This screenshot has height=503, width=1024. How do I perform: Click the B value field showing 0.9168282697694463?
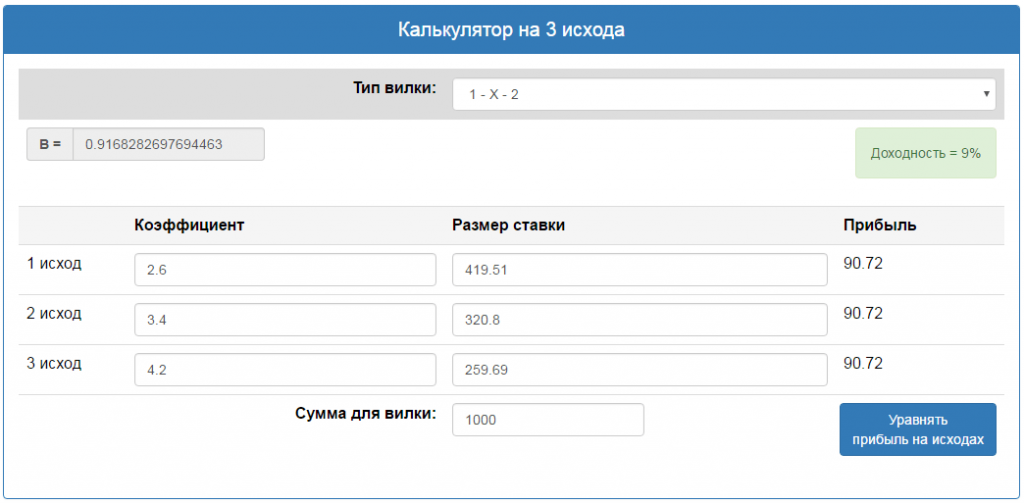point(168,145)
